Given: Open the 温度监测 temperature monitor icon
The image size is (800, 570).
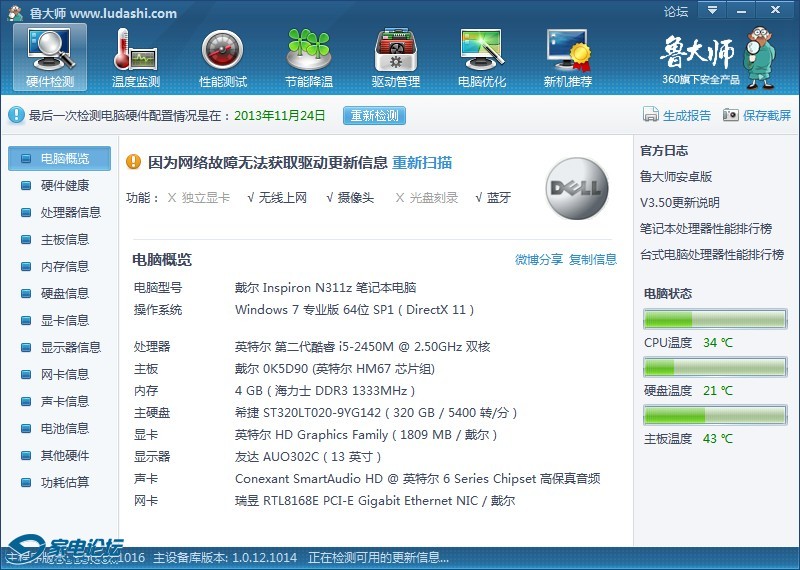Looking at the screenshot, I should (x=136, y=50).
